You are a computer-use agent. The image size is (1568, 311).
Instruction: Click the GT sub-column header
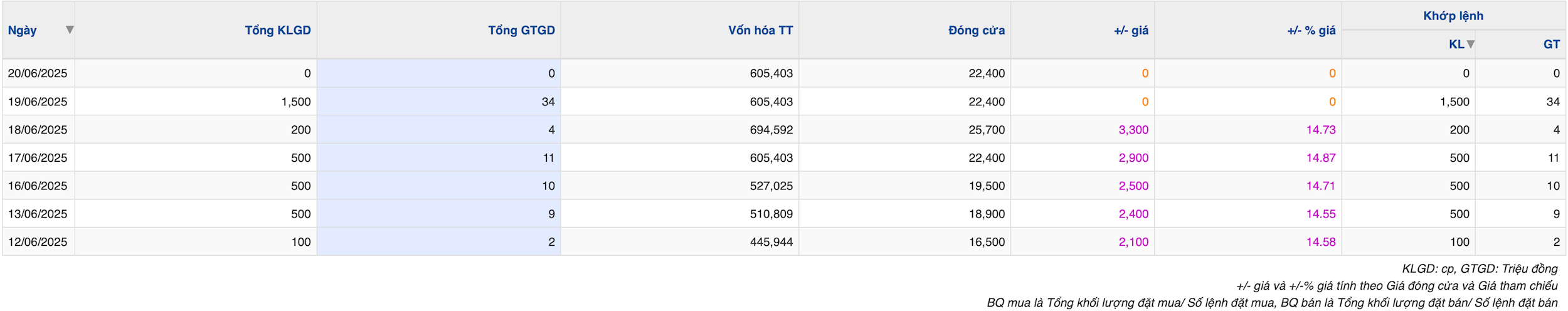click(1551, 44)
